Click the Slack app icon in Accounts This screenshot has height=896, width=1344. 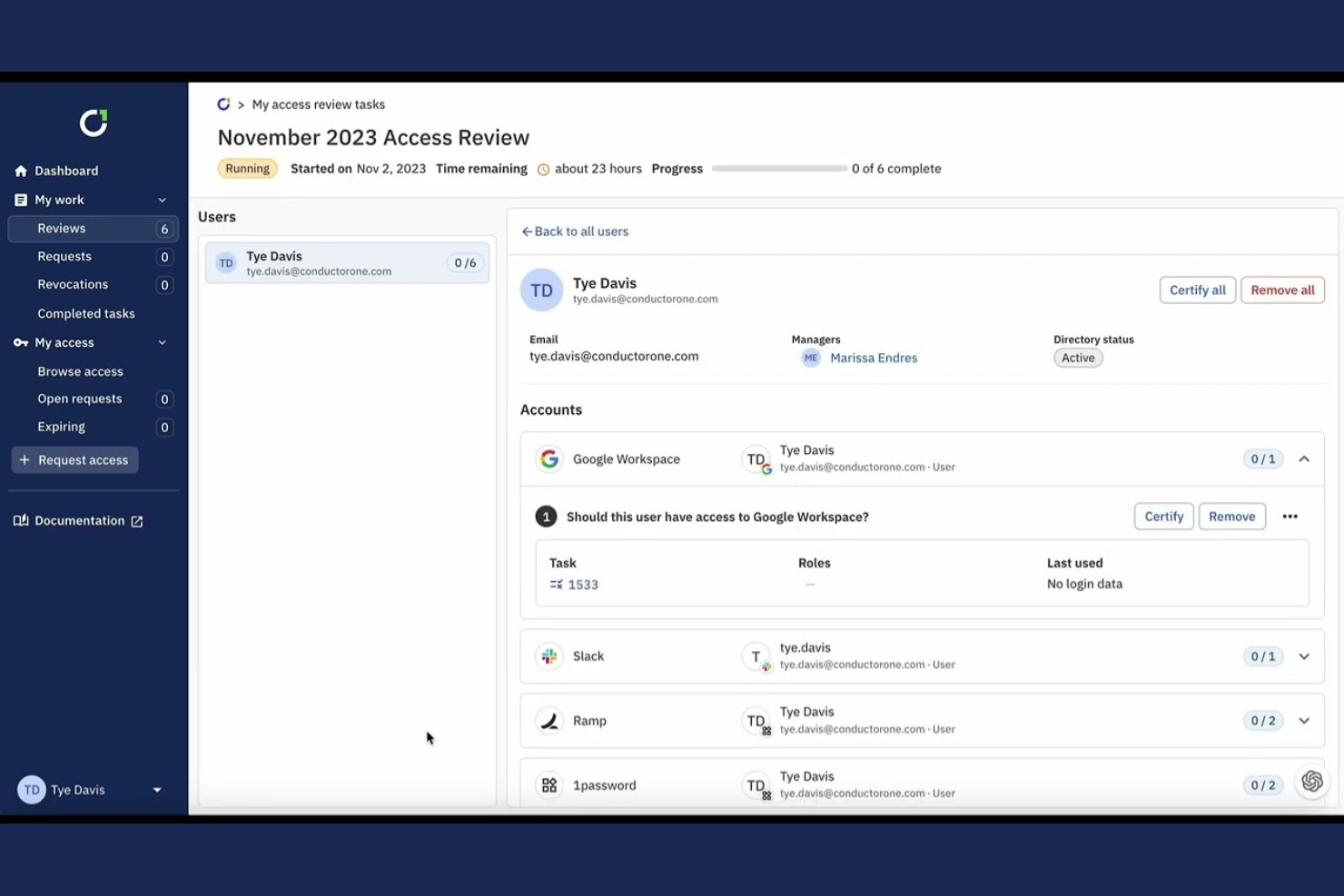pyautogui.click(x=549, y=655)
